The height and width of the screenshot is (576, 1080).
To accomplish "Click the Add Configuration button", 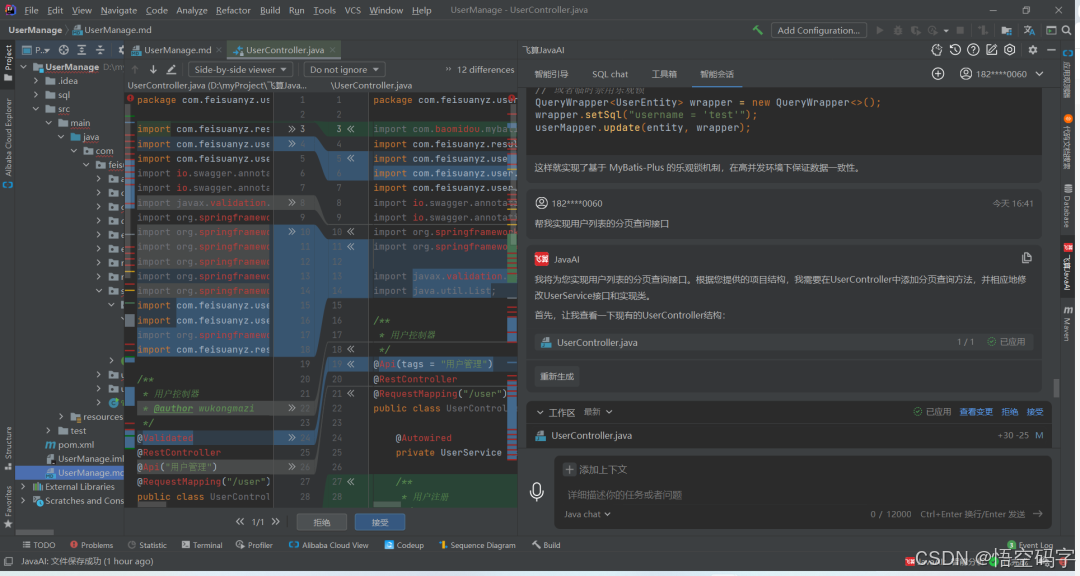I will click(818, 30).
